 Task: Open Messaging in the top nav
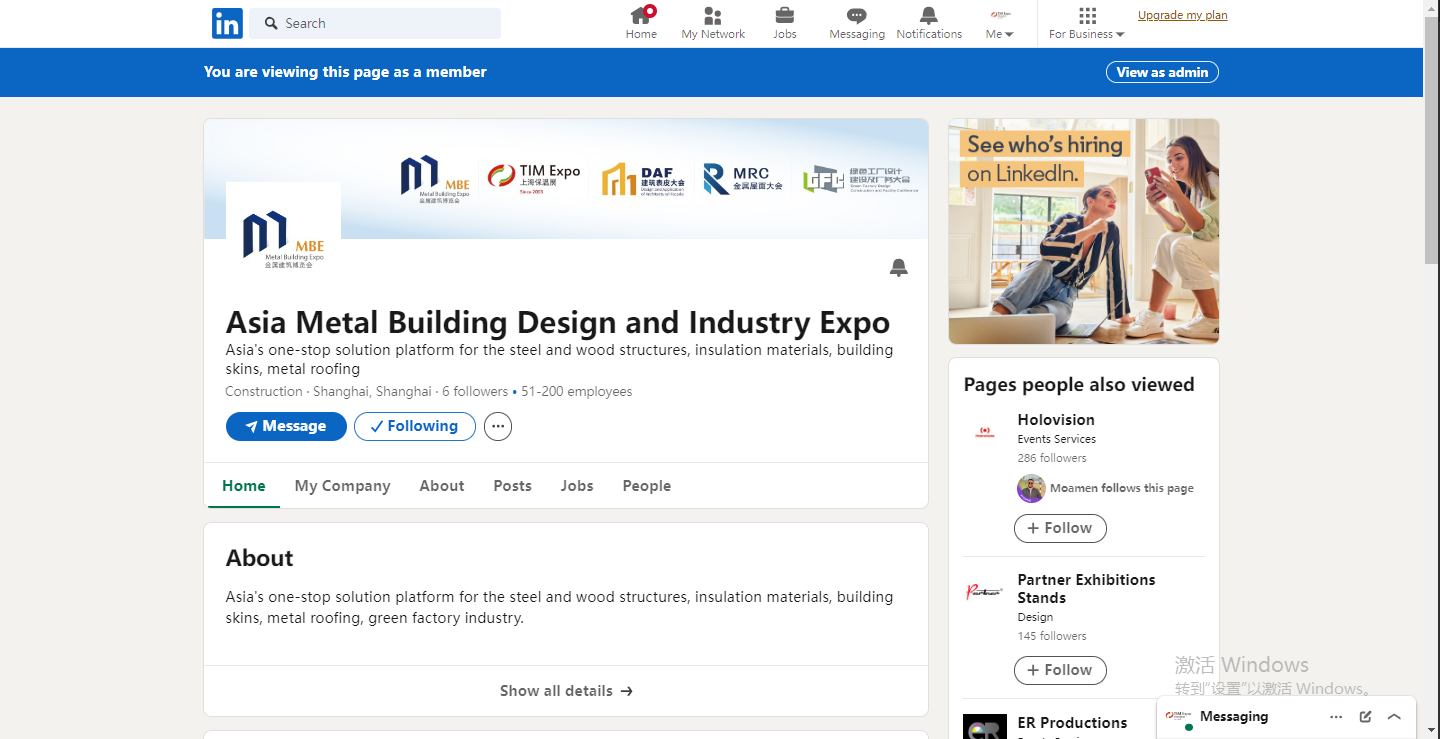click(x=857, y=23)
